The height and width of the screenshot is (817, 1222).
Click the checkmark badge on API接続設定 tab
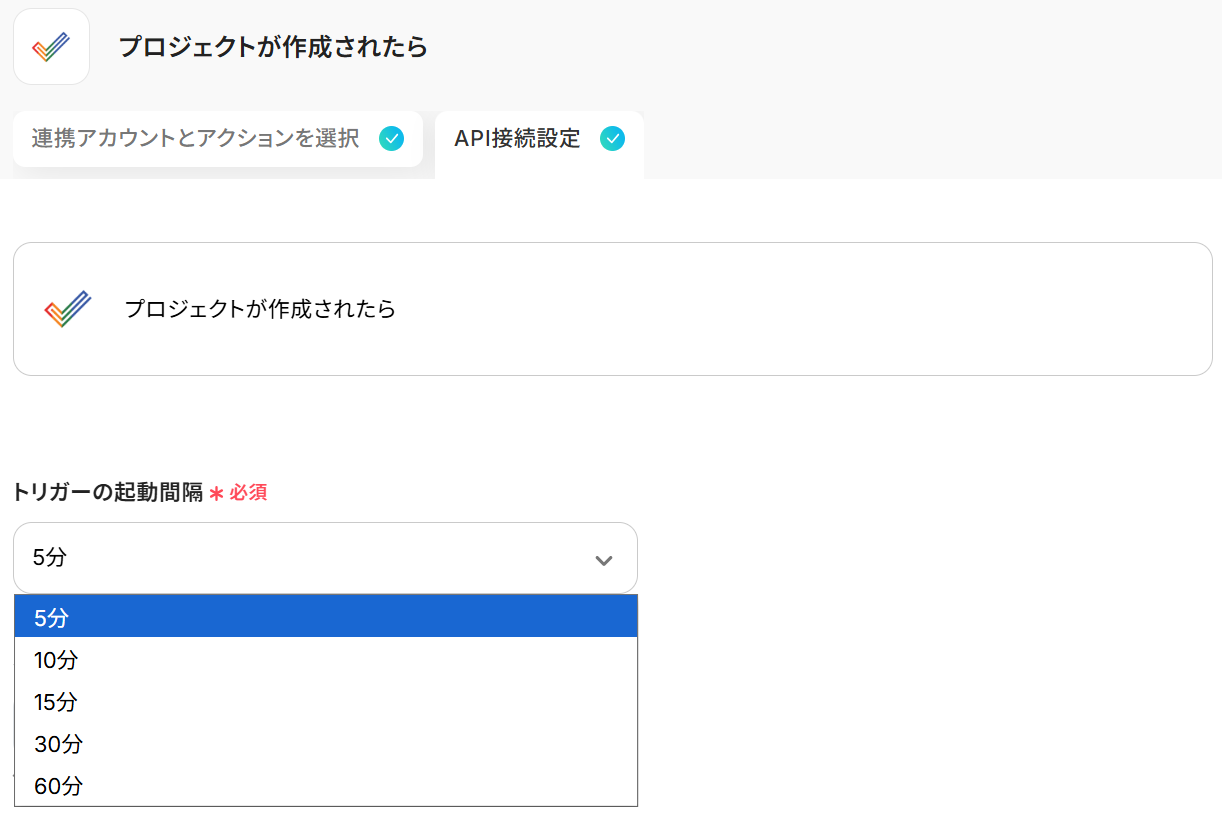point(612,139)
